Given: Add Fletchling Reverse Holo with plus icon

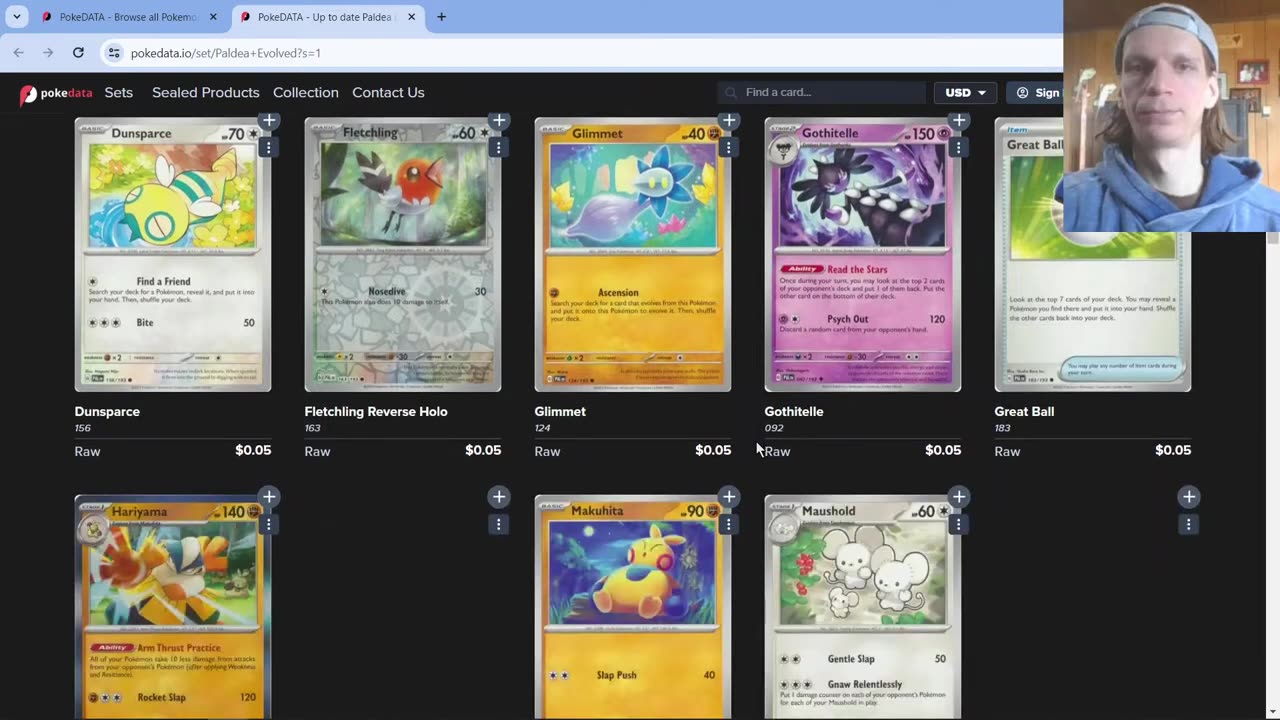Looking at the screenshot, I should pyautogui.click(x=499, y=121).
